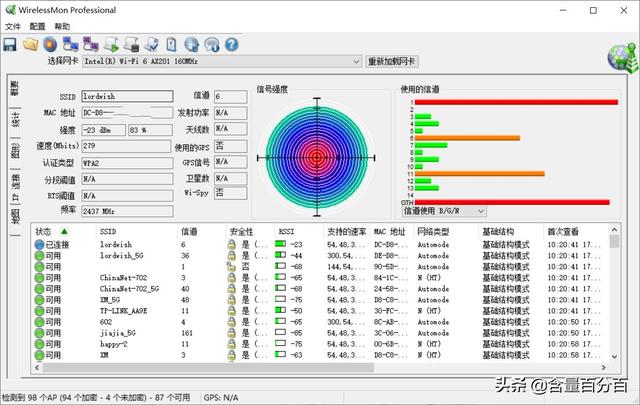
Task: Click the 认证类型 field showing WPA2
Action: pos(127,163)
